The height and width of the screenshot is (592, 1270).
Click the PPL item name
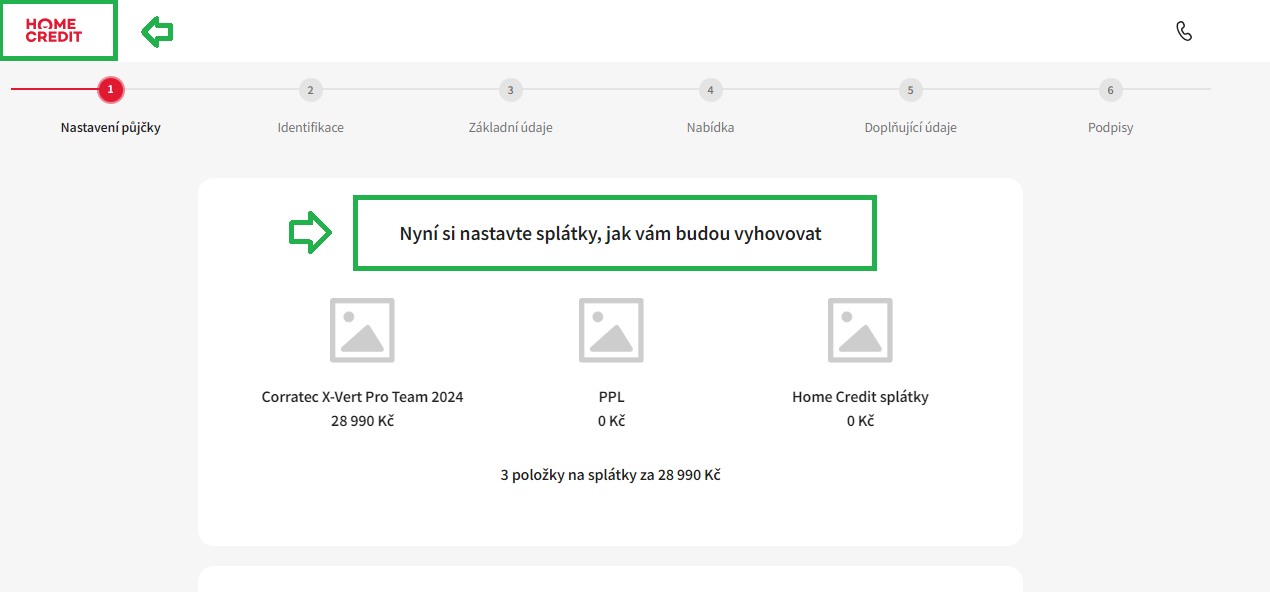click(x=611, y=397)
